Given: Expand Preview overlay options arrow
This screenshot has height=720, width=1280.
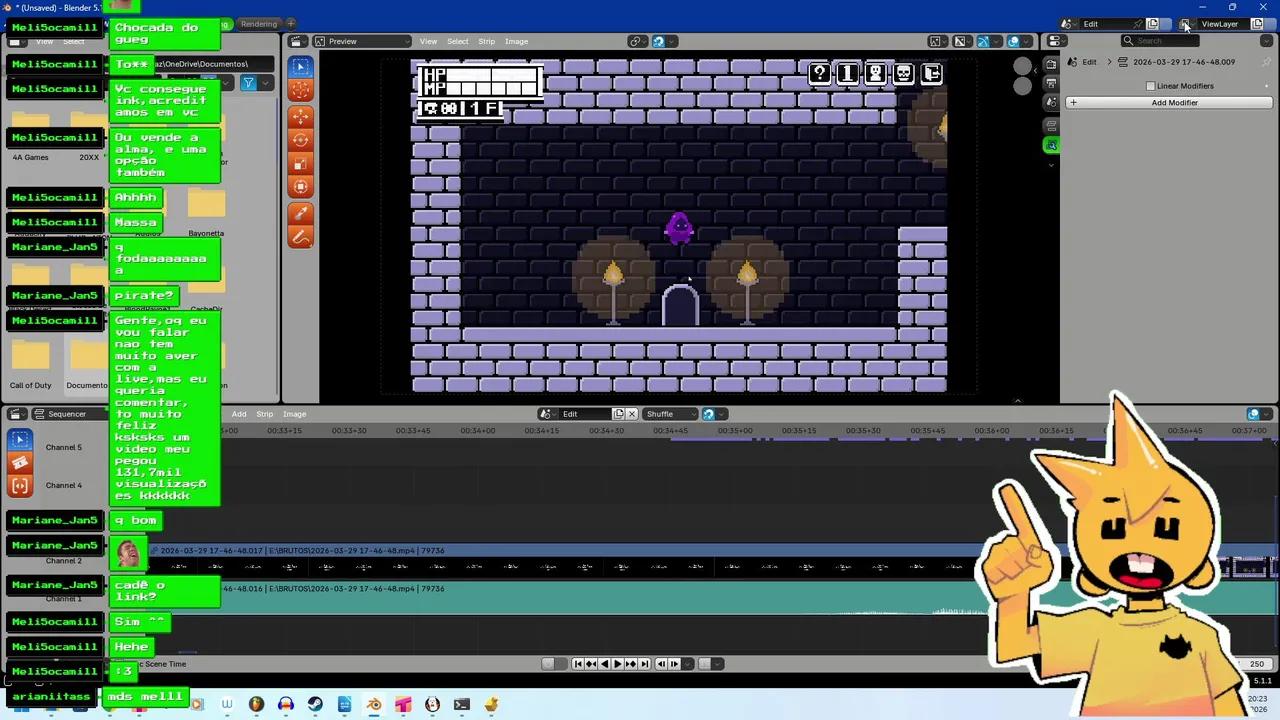Looking at the screenshot, I should click(1027, 41).
